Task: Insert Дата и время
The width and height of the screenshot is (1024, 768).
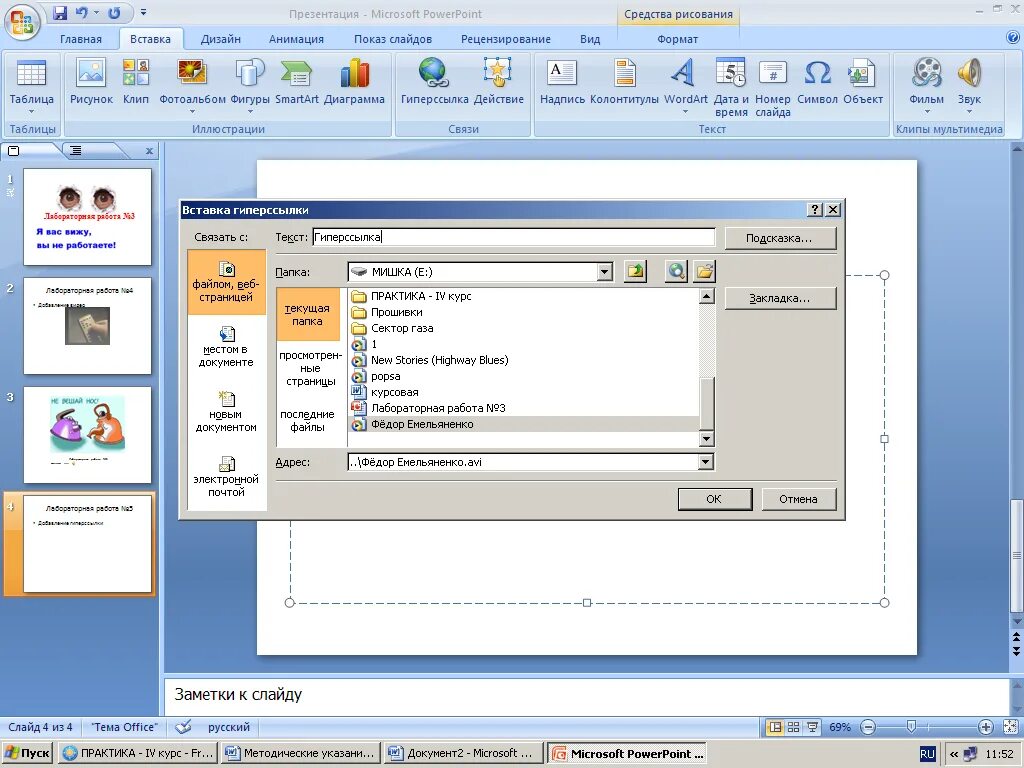Action: coord(731,87)
